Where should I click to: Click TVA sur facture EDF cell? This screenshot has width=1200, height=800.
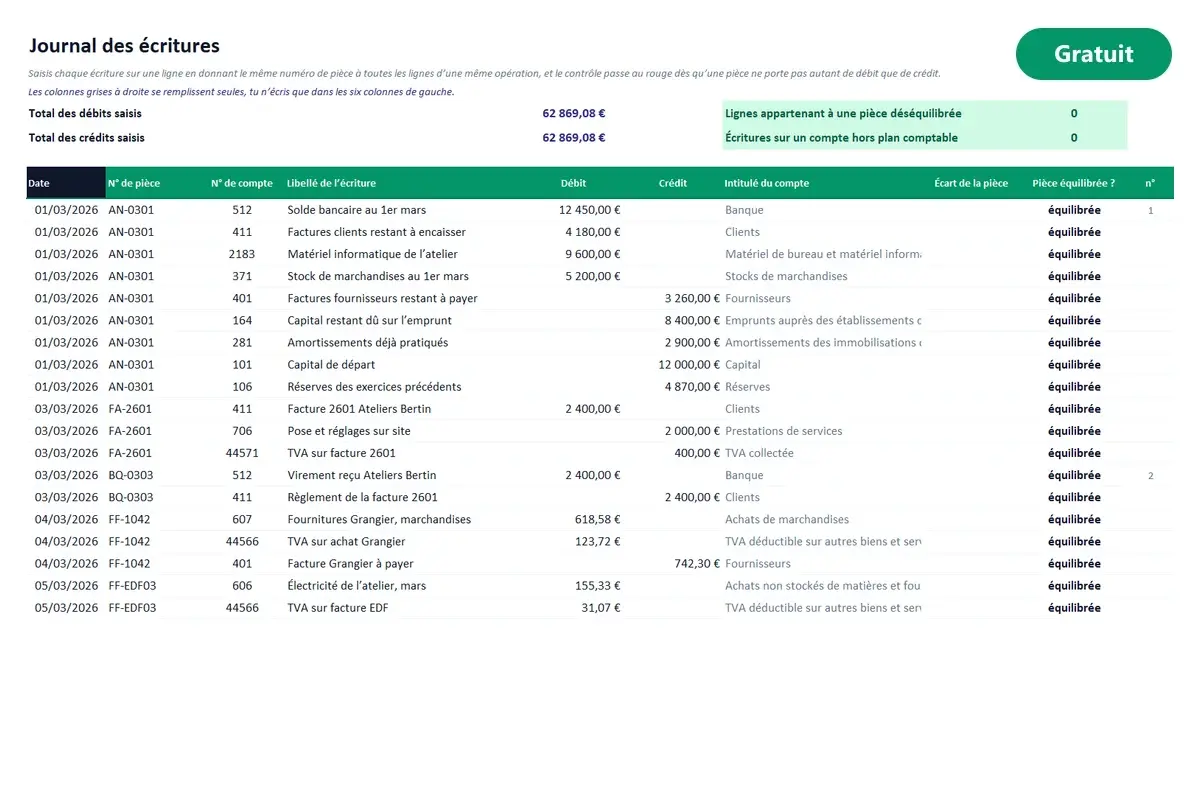coord(338,606)
